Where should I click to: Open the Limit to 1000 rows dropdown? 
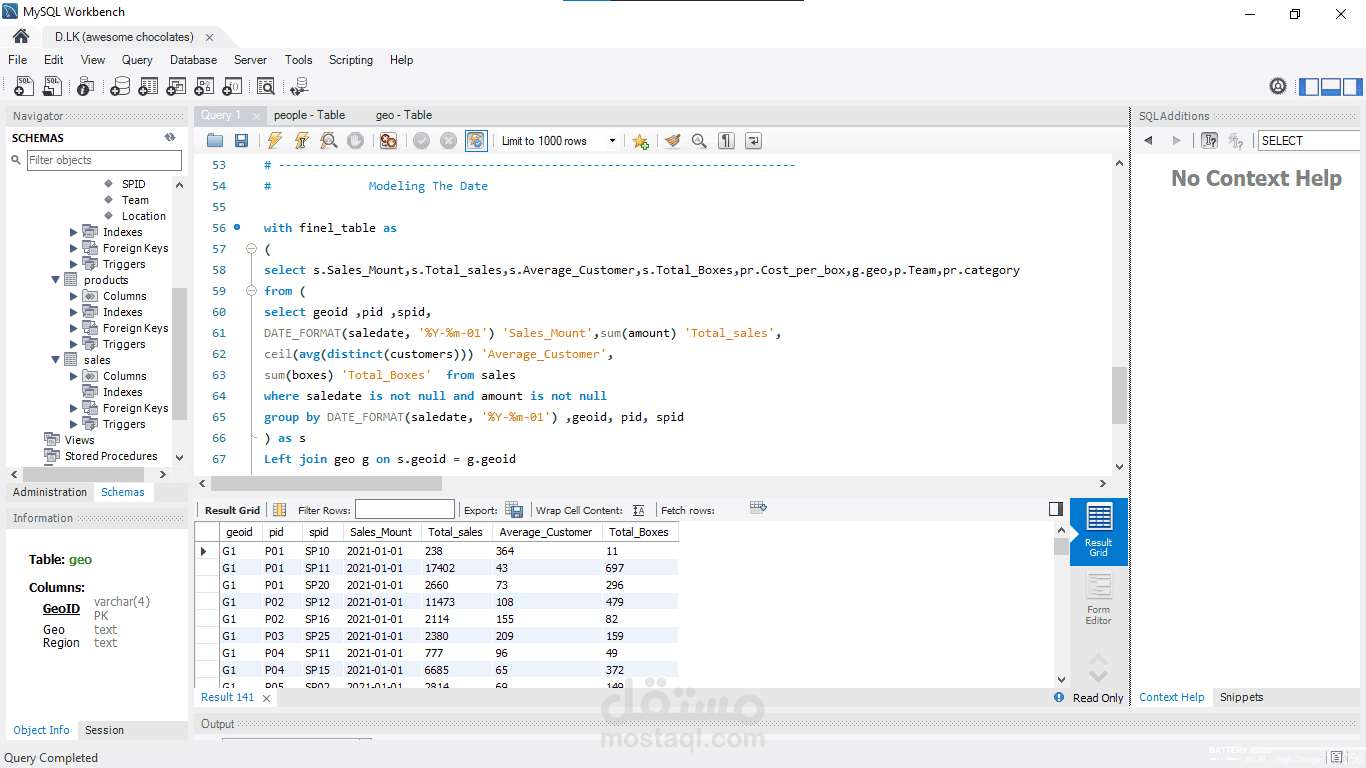559,141
